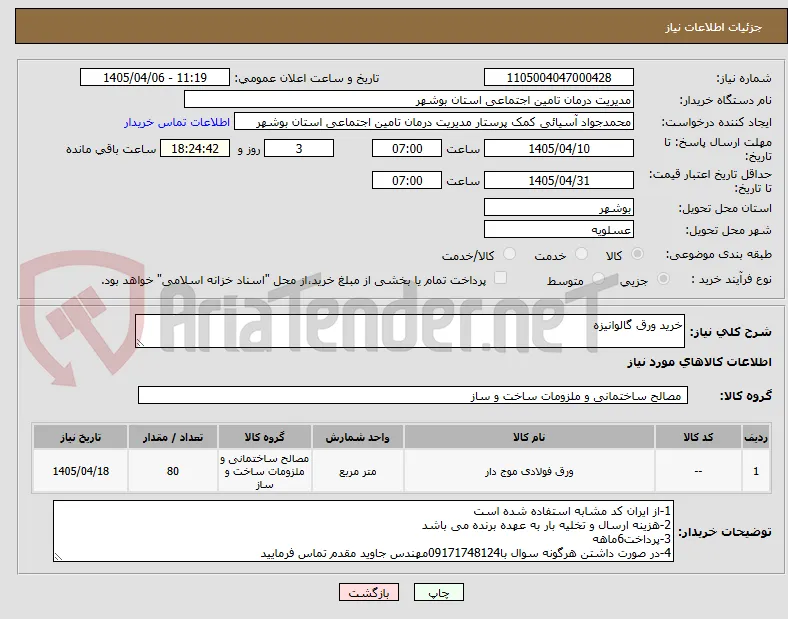The width and height of the screenshot is (788, 619).
Task: Click the quantity cell 80
Action: [173, 471]
